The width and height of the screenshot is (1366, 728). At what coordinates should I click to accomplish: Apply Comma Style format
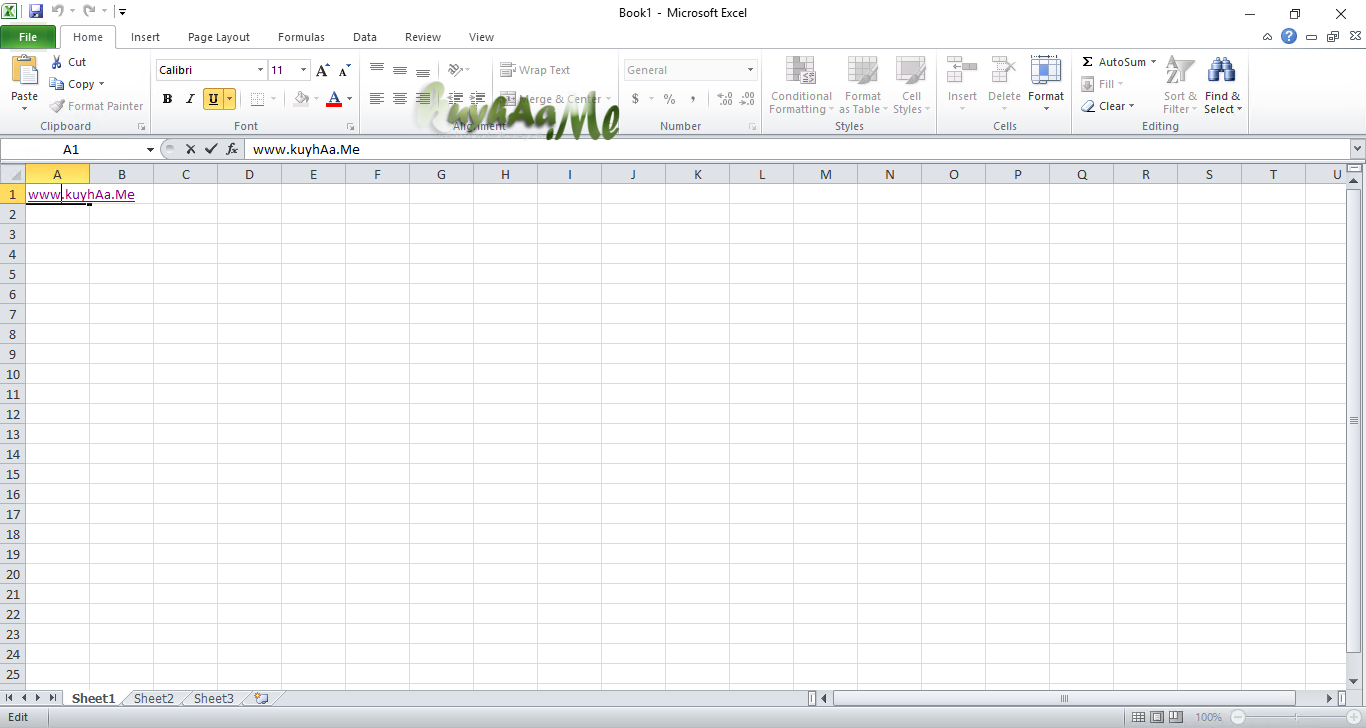coord(693,99)
